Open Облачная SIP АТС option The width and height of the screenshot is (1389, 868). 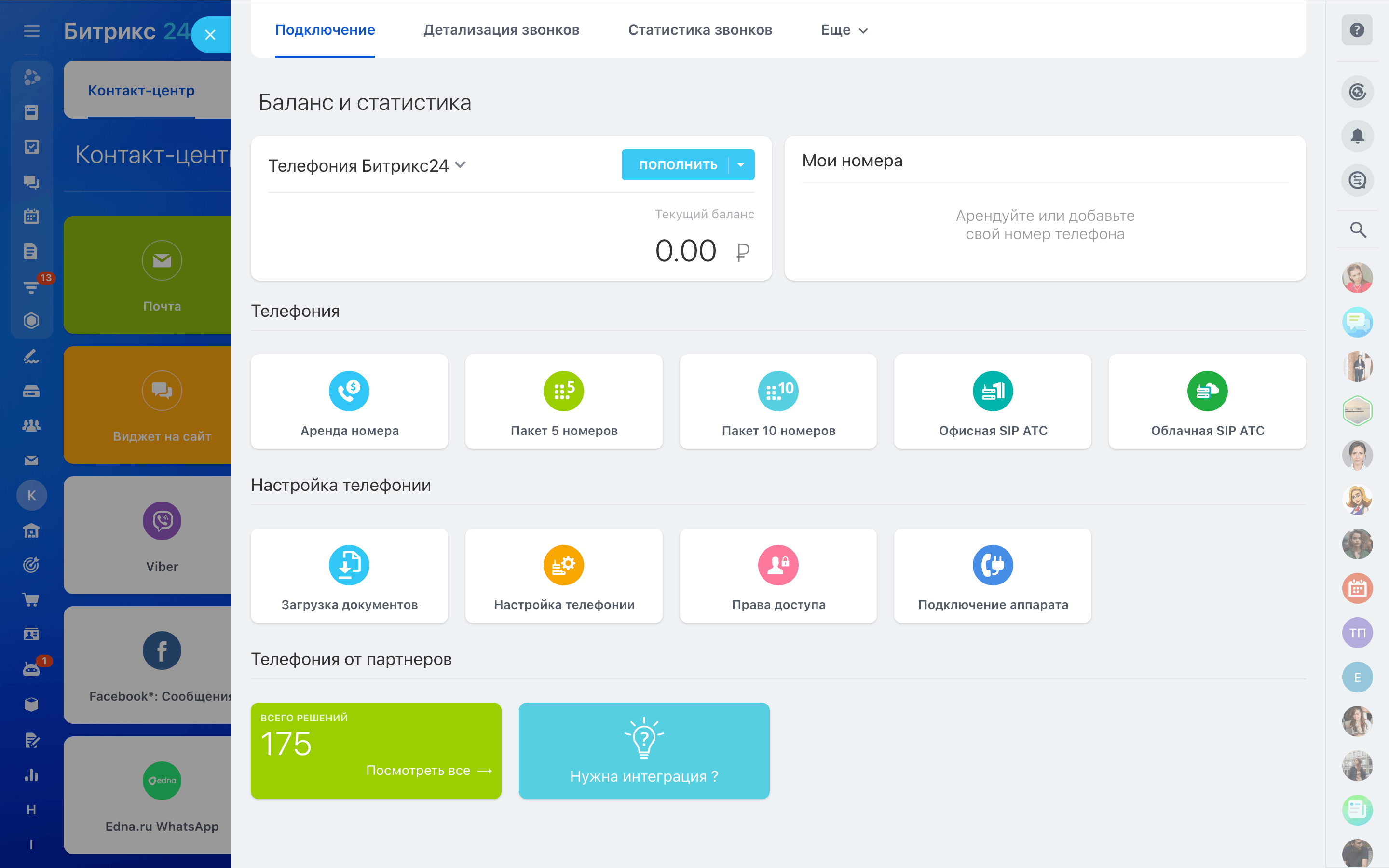pos(1207,401)
